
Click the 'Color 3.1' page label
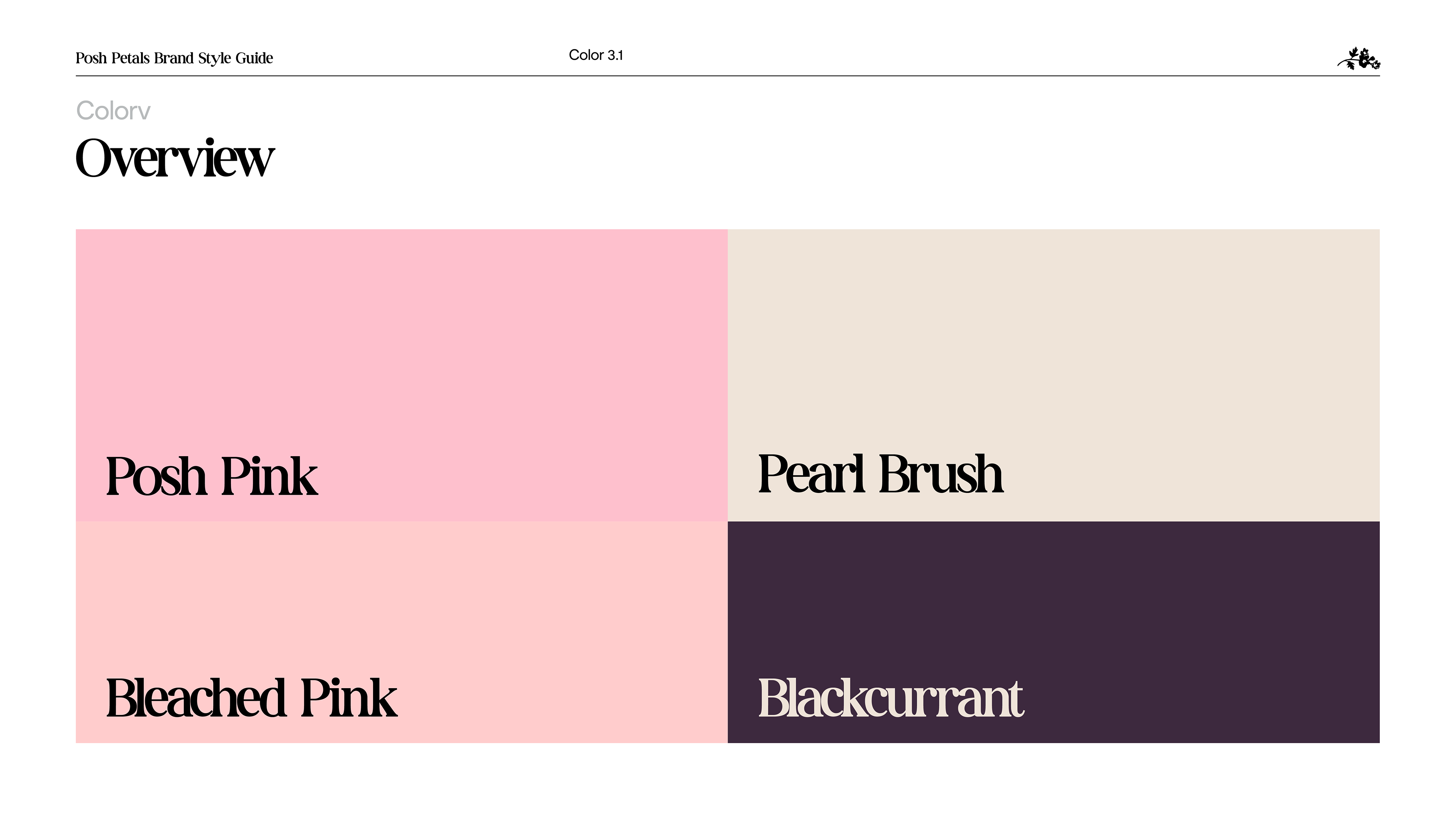click(596, 55)
